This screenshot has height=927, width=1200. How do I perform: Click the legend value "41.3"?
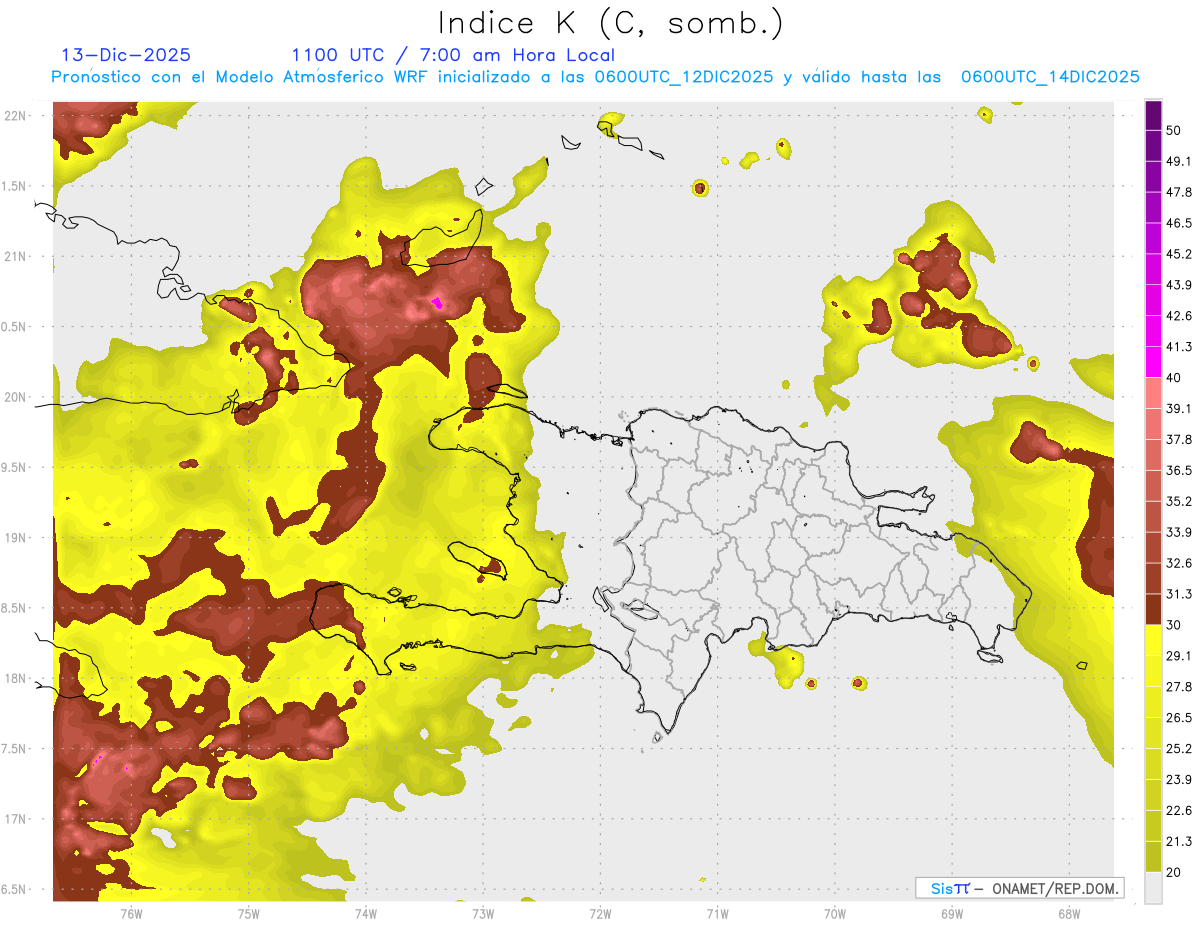[x=1180, y=347]
